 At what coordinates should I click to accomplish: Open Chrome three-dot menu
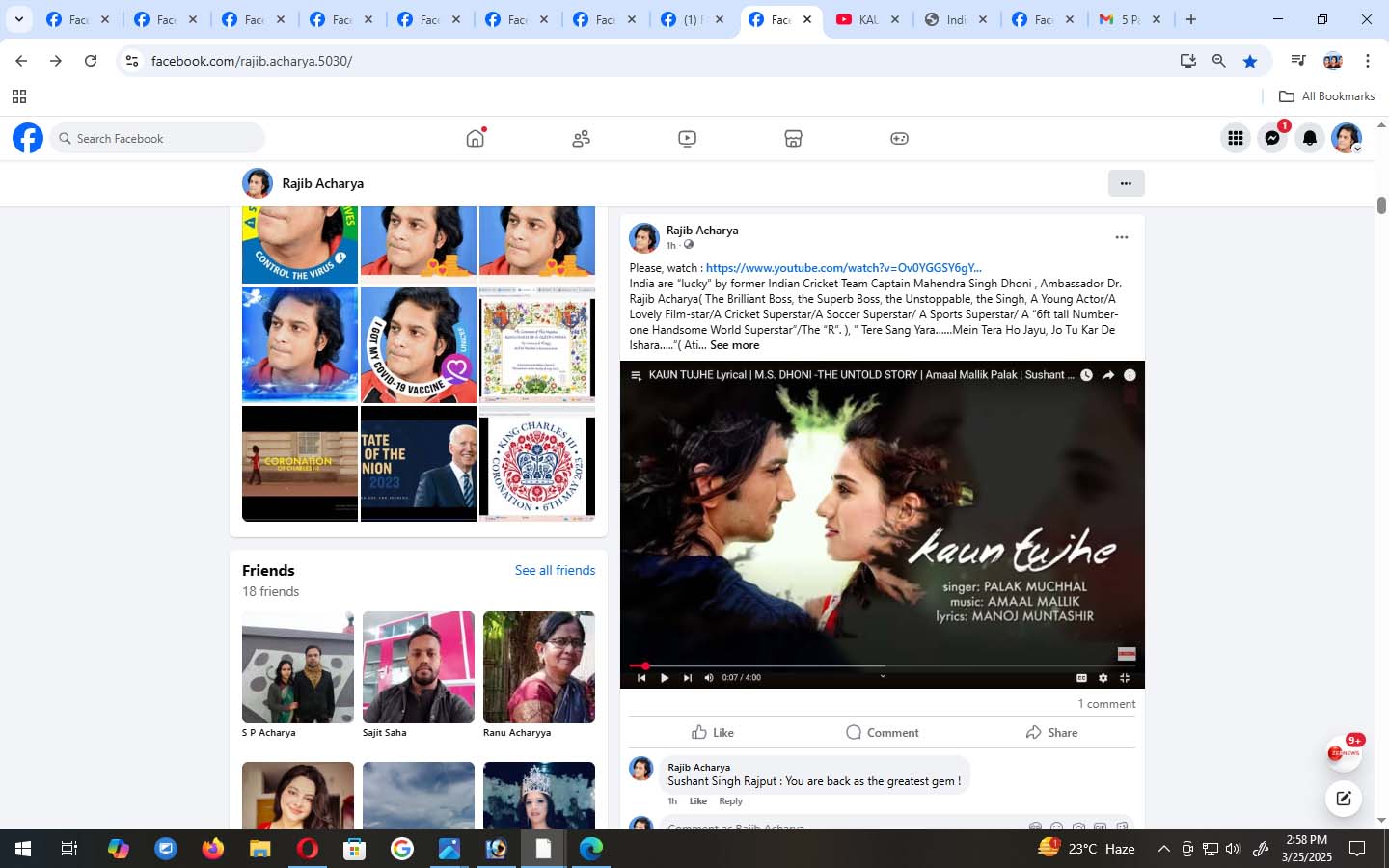point(1368,61)
